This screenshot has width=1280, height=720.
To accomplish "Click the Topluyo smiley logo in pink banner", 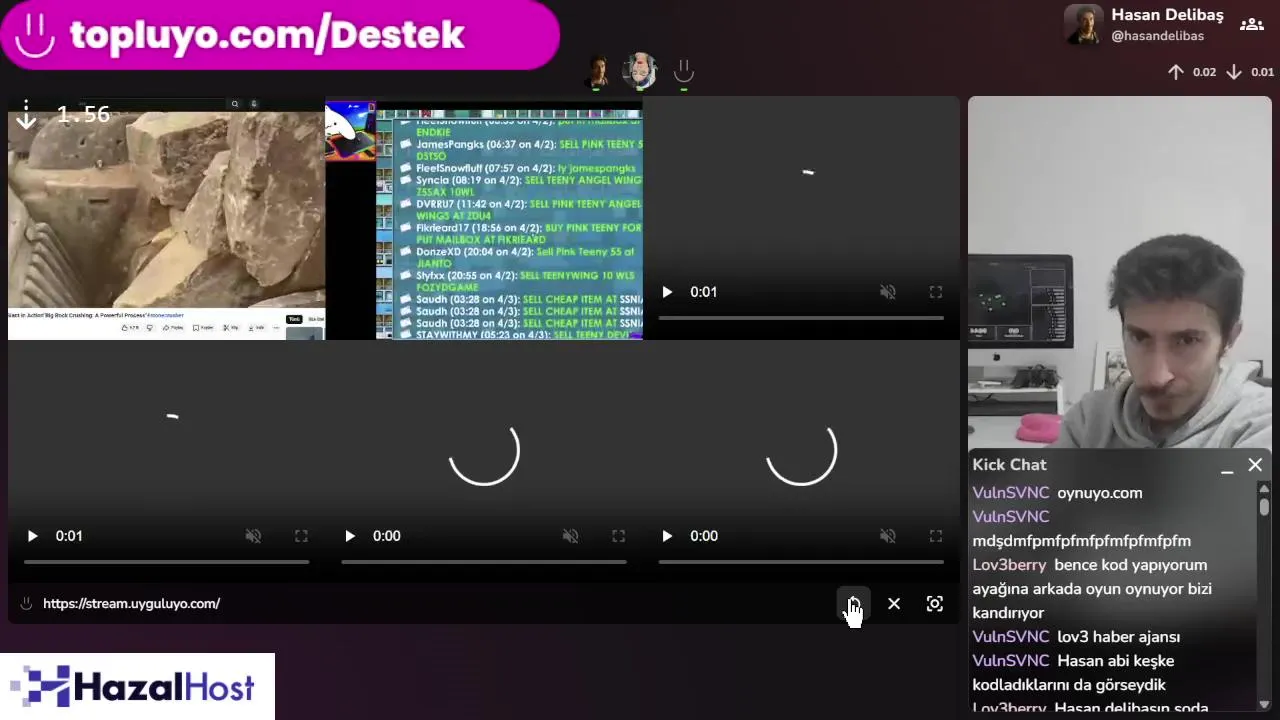I will click(x=35, y=35).
